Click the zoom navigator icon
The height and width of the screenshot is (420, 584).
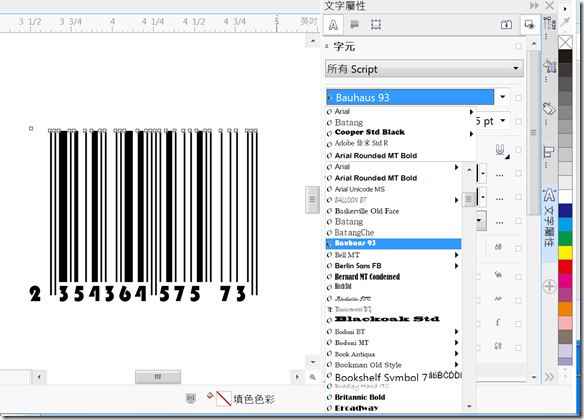312,377
